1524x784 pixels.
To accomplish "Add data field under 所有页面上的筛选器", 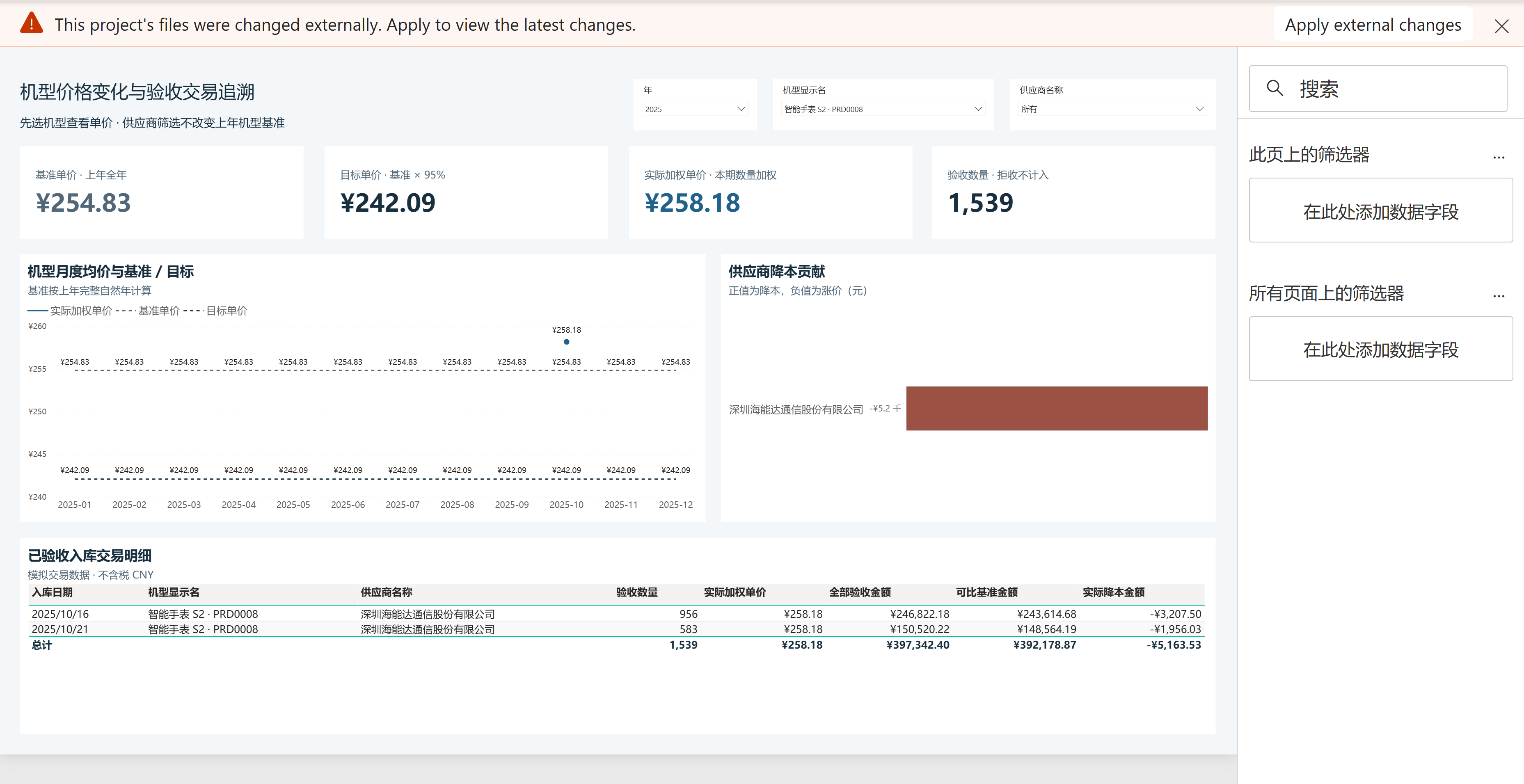I will point(1380,349).
